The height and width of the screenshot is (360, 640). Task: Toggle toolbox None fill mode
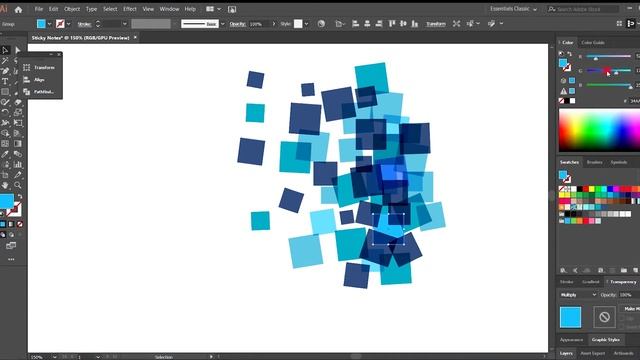[20, 224]
